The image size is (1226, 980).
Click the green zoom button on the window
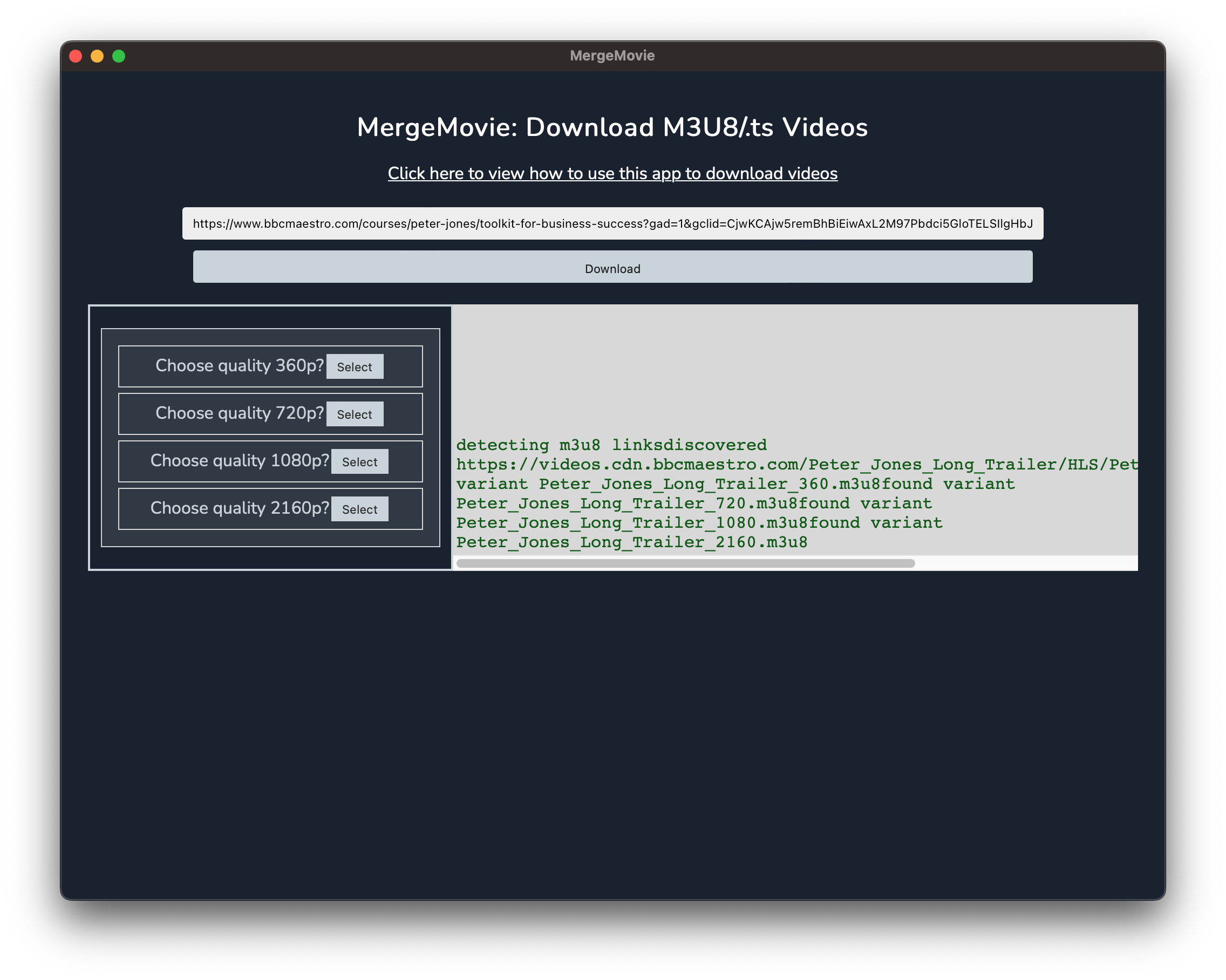[118, 55]
